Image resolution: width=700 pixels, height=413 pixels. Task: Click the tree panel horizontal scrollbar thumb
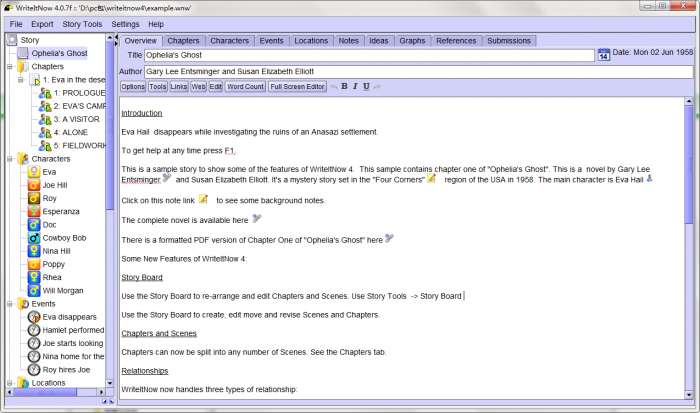pyautogui.click(x=45, y=392)
